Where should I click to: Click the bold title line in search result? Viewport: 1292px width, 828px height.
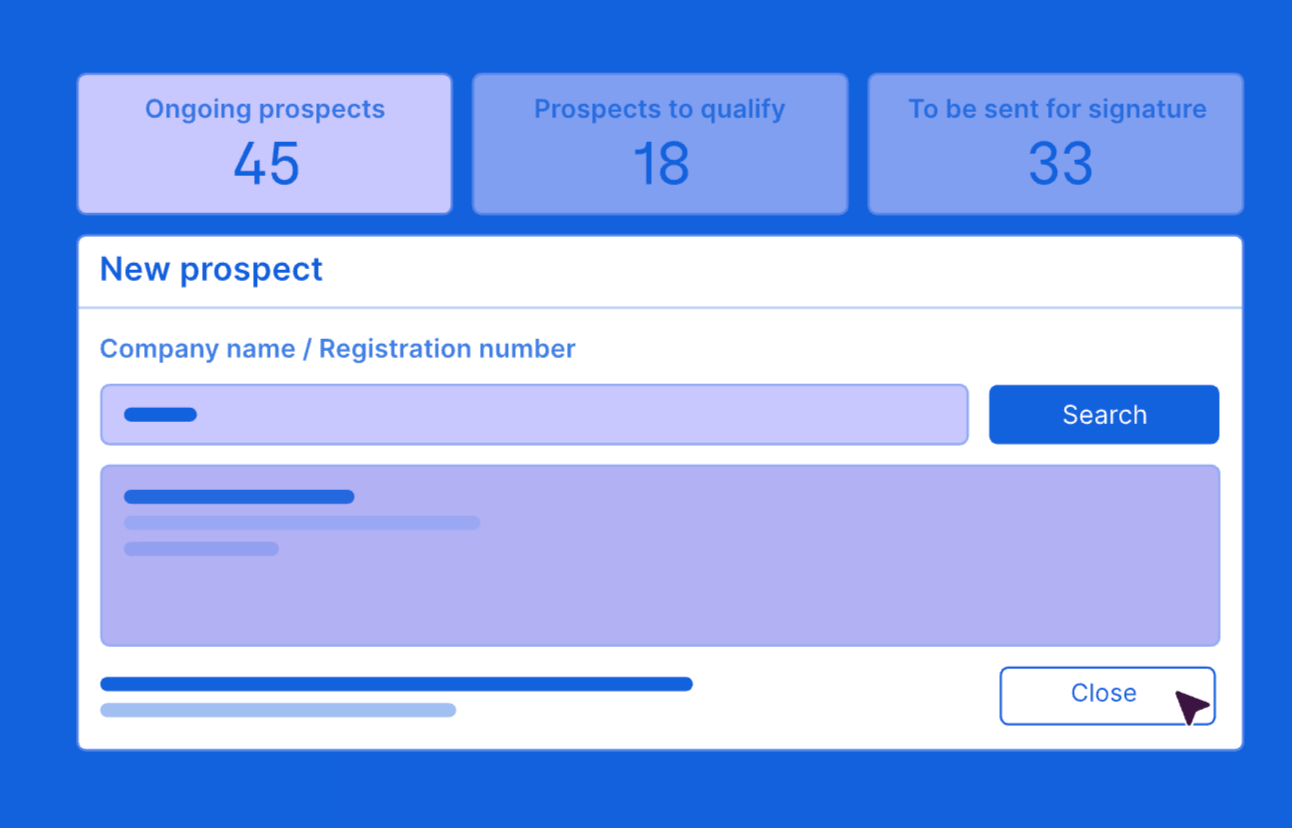[x=239, y=497]
